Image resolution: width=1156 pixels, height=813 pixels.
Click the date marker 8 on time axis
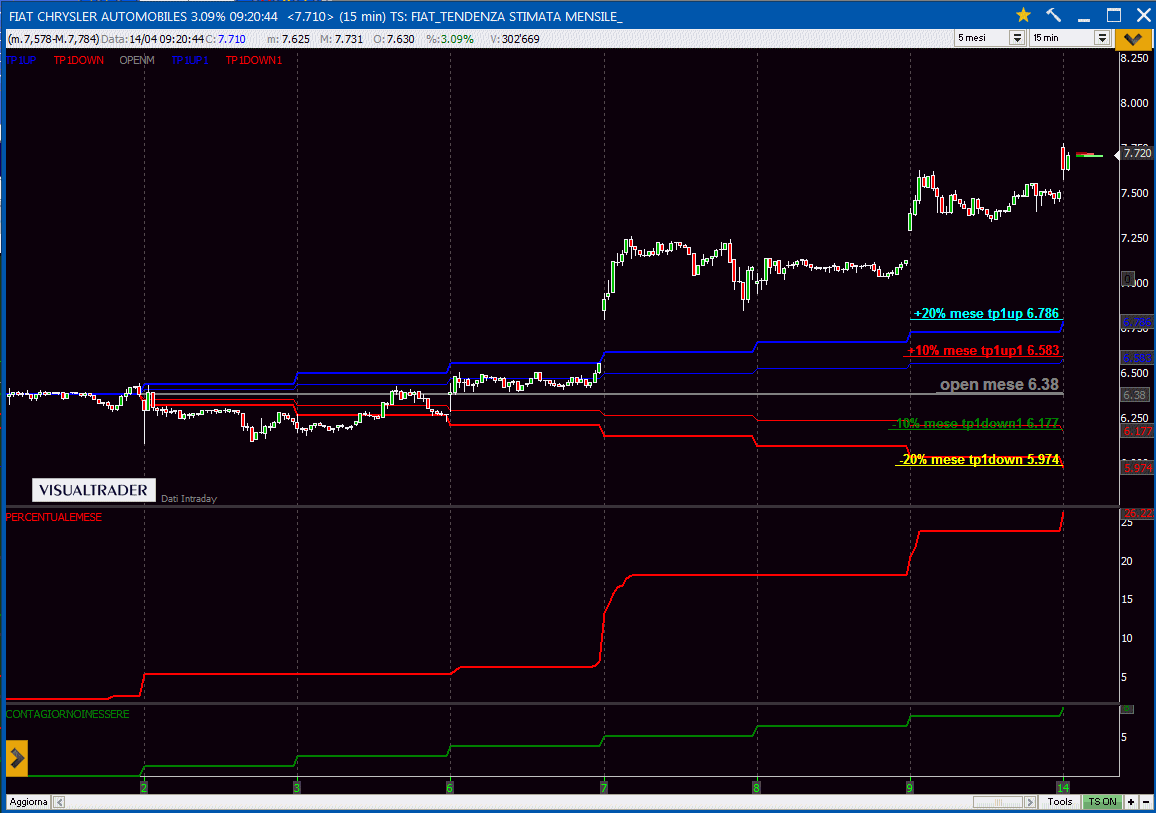pos(756,788)
